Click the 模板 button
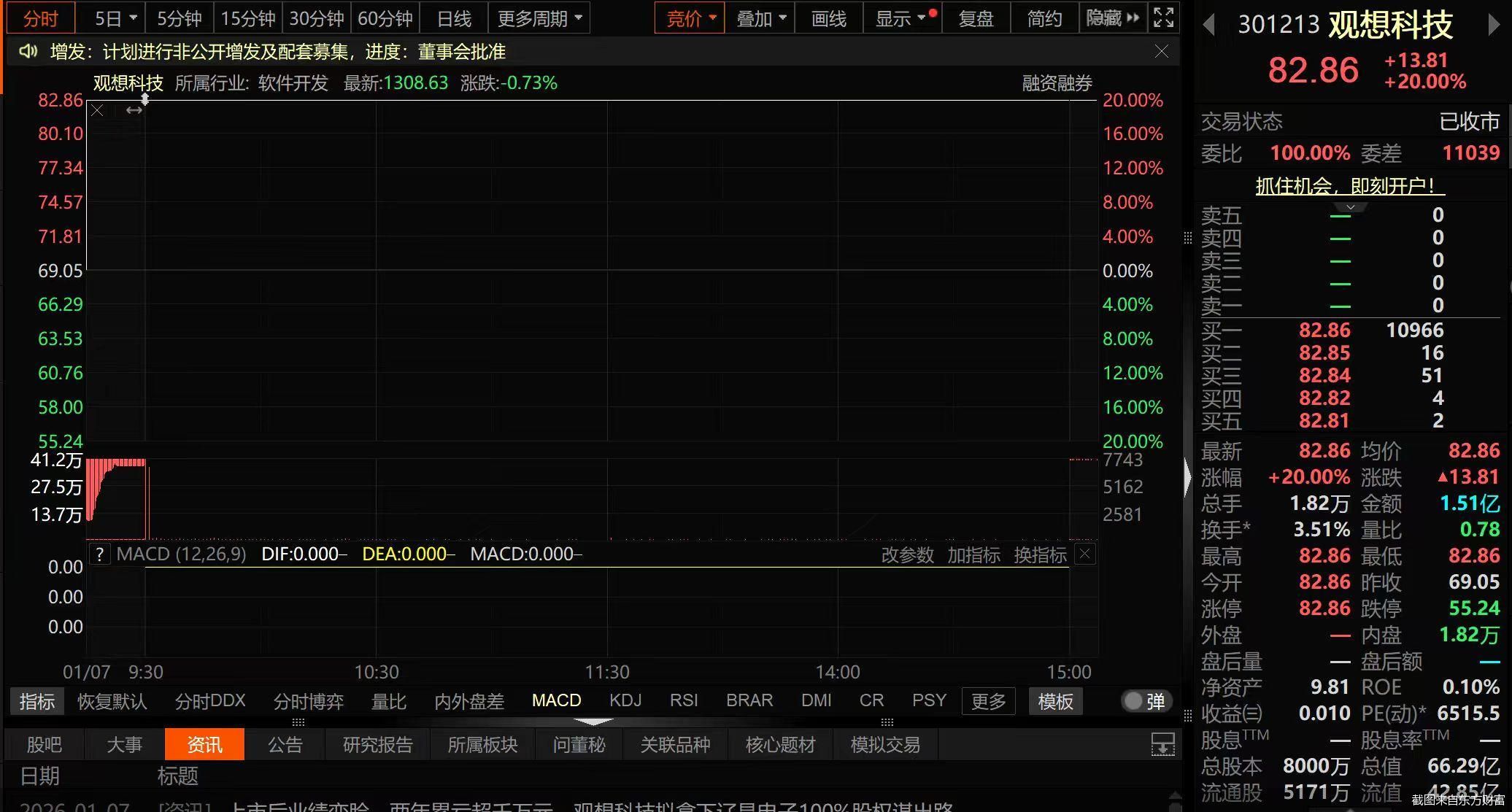The width and height of the screenshot is (1512, 812). point(1055,701)
